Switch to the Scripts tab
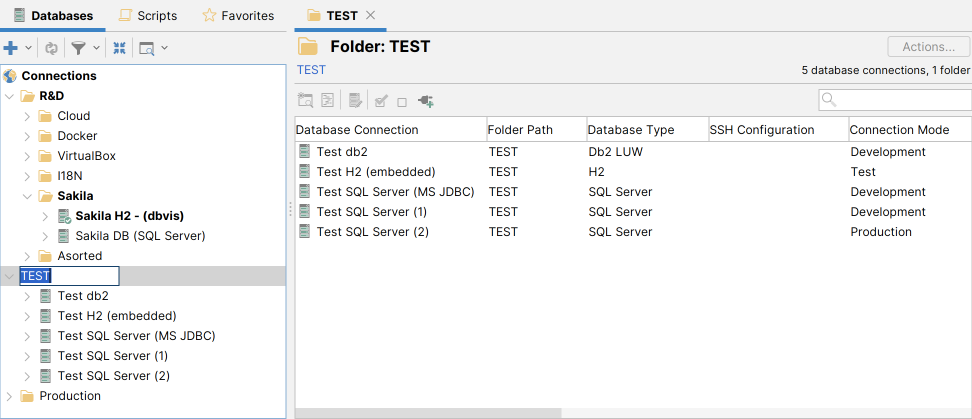 (147, 16)
